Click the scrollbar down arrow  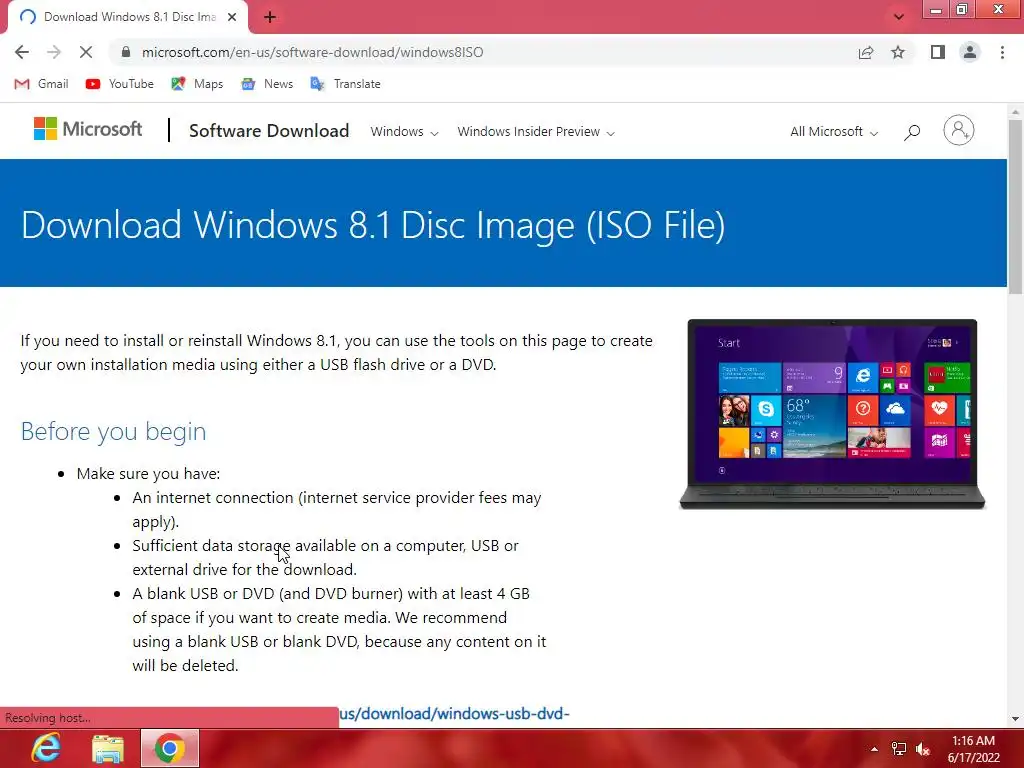point(1015,719)
